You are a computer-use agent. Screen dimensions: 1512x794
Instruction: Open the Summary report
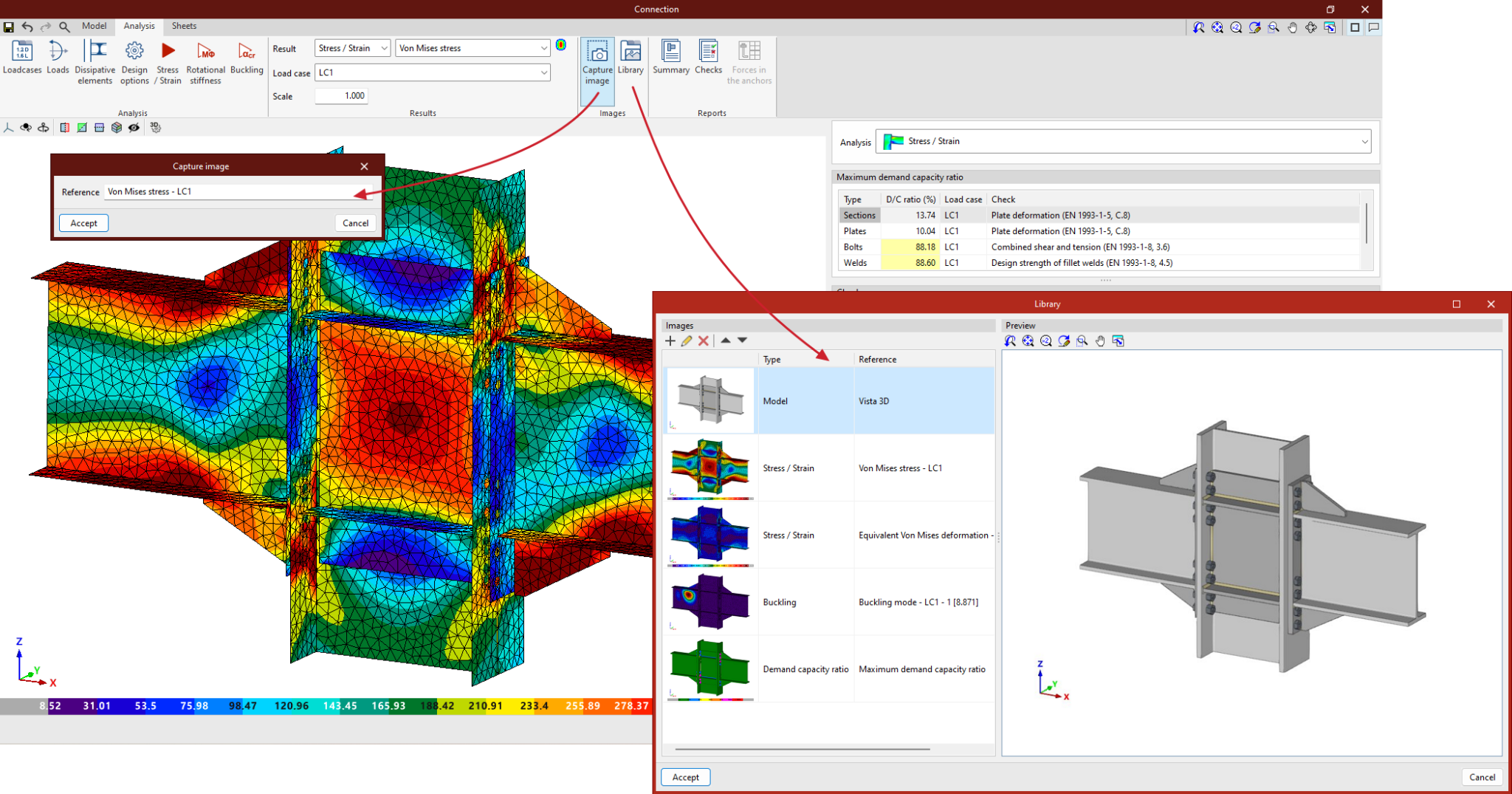point(670,62)
